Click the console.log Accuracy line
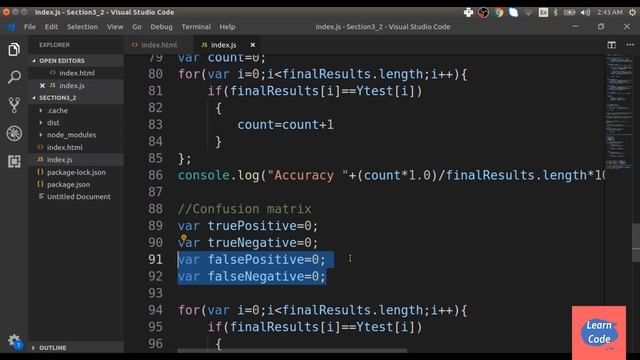 tap(391, 176)
